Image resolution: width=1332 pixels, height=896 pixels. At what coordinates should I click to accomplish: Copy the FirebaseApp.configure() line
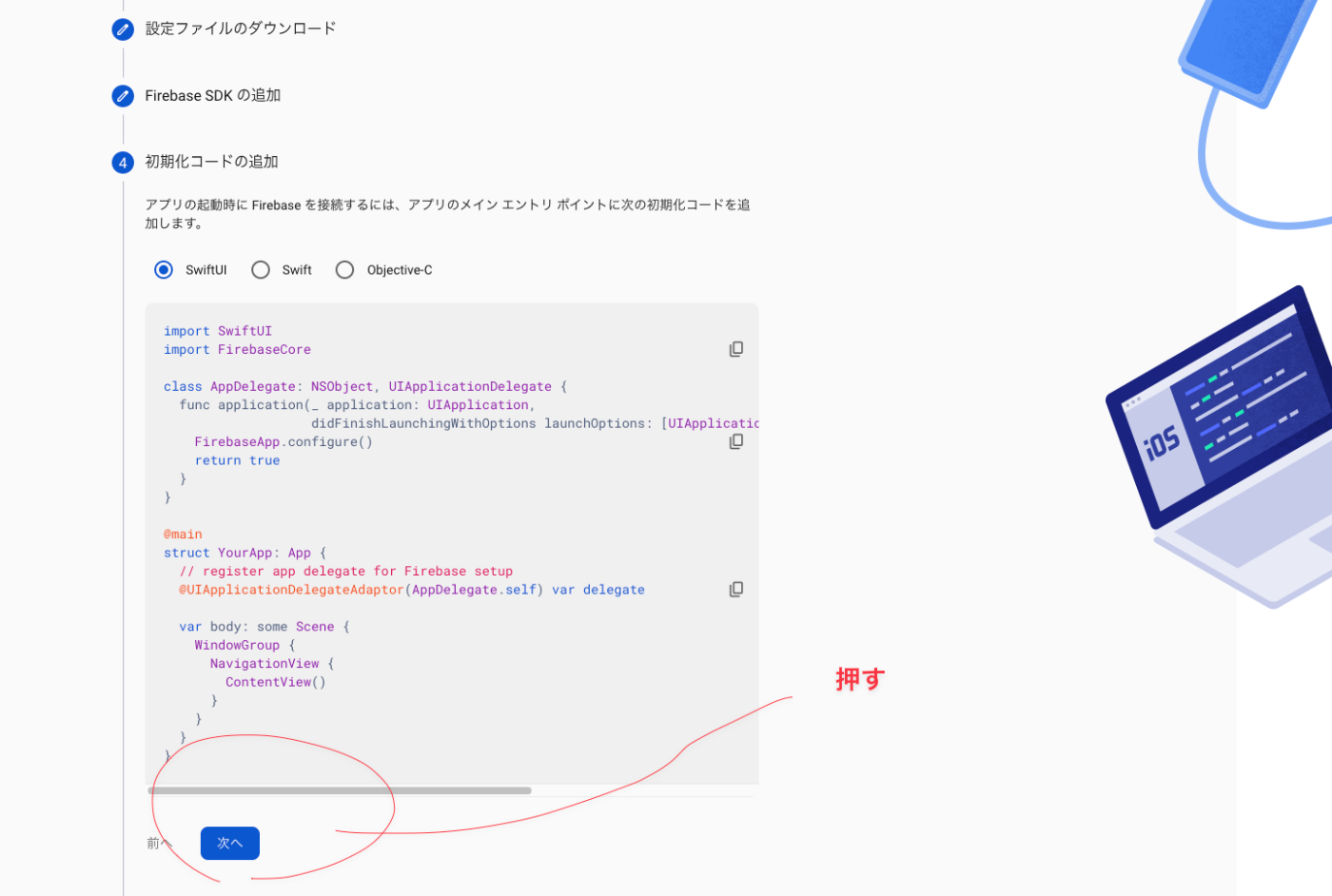(736, 441)
